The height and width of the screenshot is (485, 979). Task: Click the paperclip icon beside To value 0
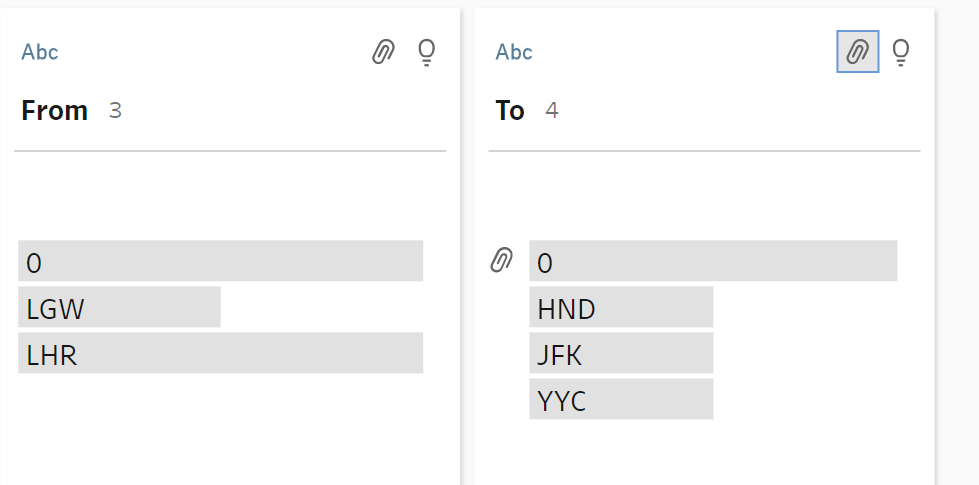pos(501,262)
